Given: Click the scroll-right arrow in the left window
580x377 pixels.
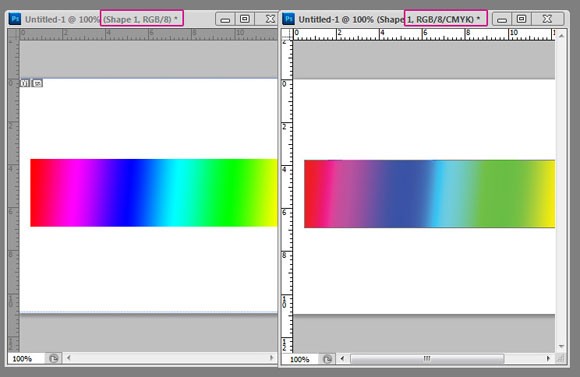Looking at the screenshot, I should 272,358.
